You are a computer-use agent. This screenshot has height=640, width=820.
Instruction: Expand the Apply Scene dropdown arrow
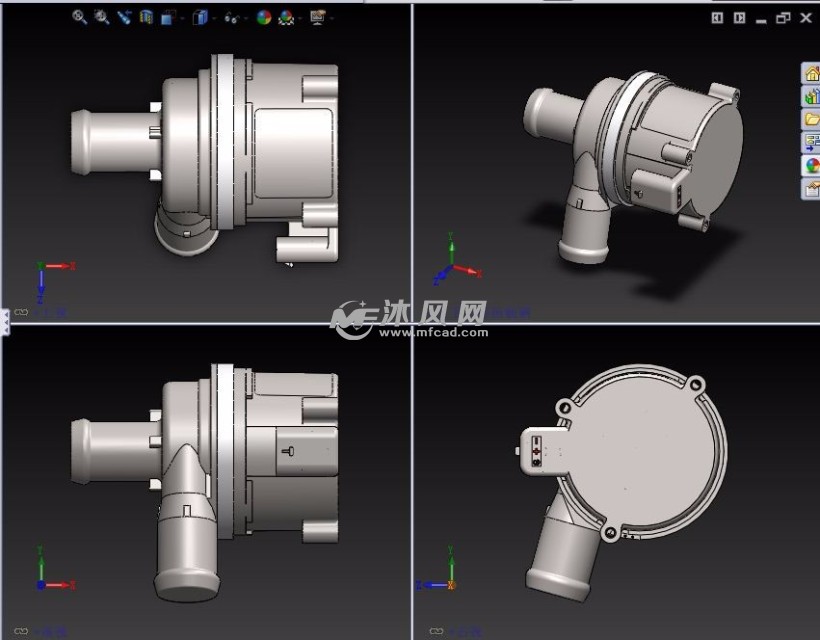coord(298,18)
